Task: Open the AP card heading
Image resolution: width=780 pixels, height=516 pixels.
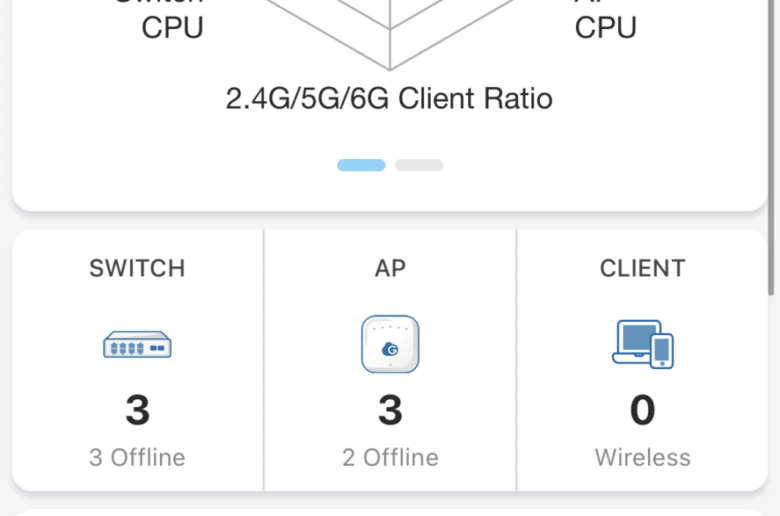Action: click(x=390, y=268)
